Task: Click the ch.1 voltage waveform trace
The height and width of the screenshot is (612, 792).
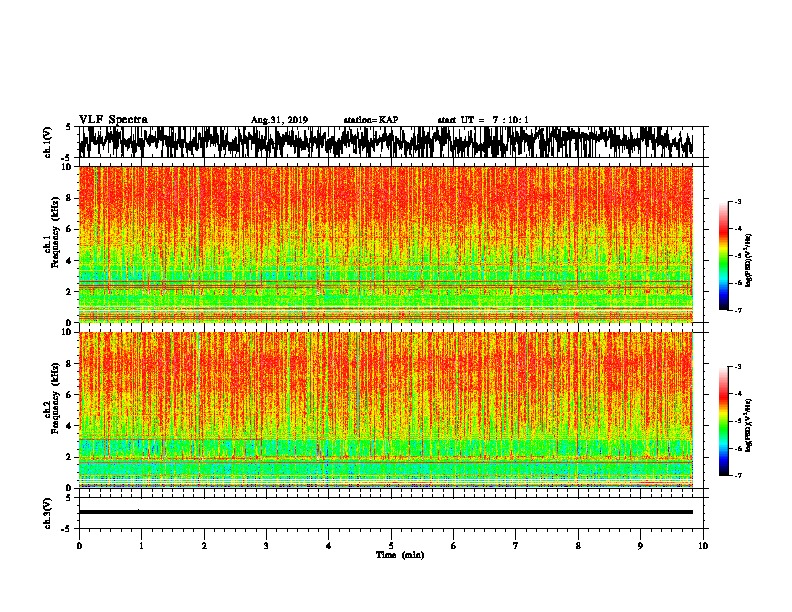Action: pyautogui.click(x=386, y=142)
